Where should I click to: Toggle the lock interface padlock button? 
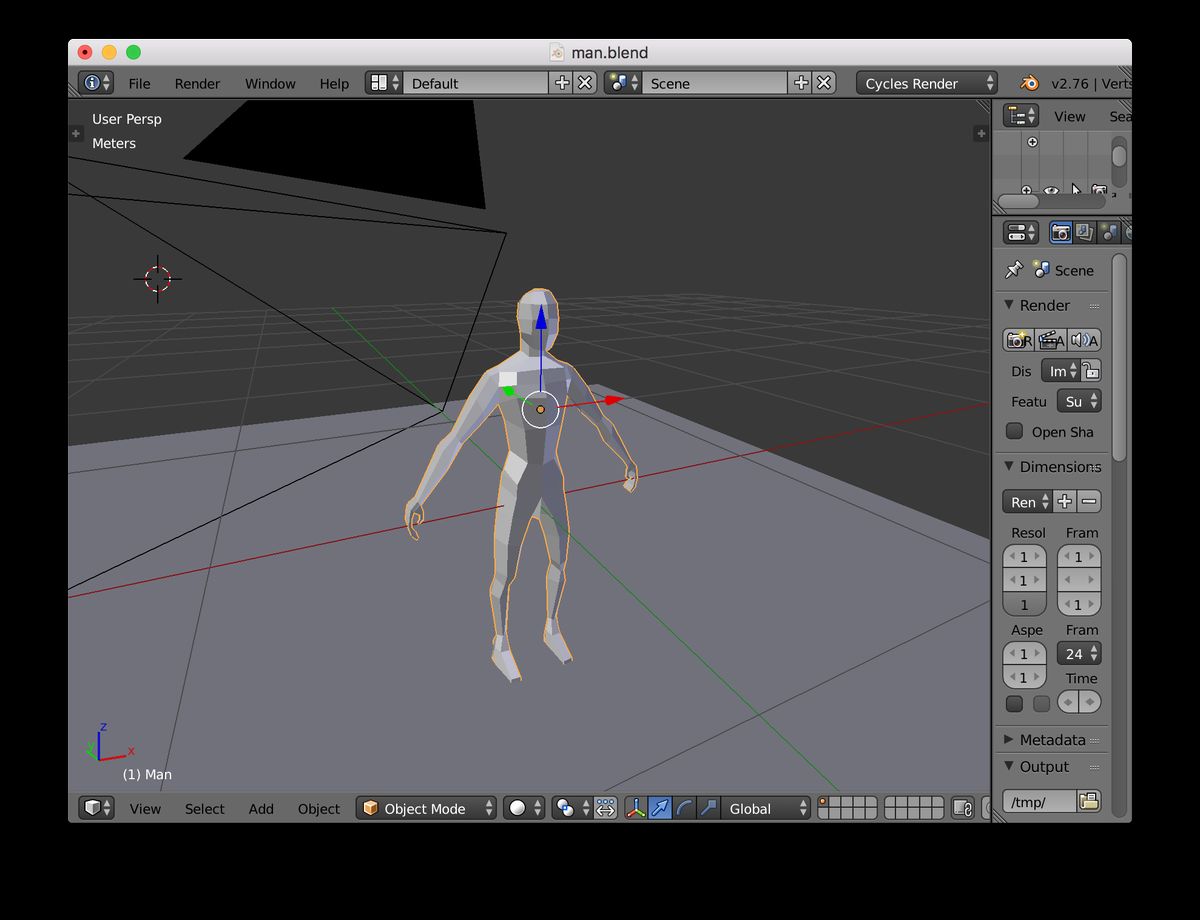coord(1091,371)
